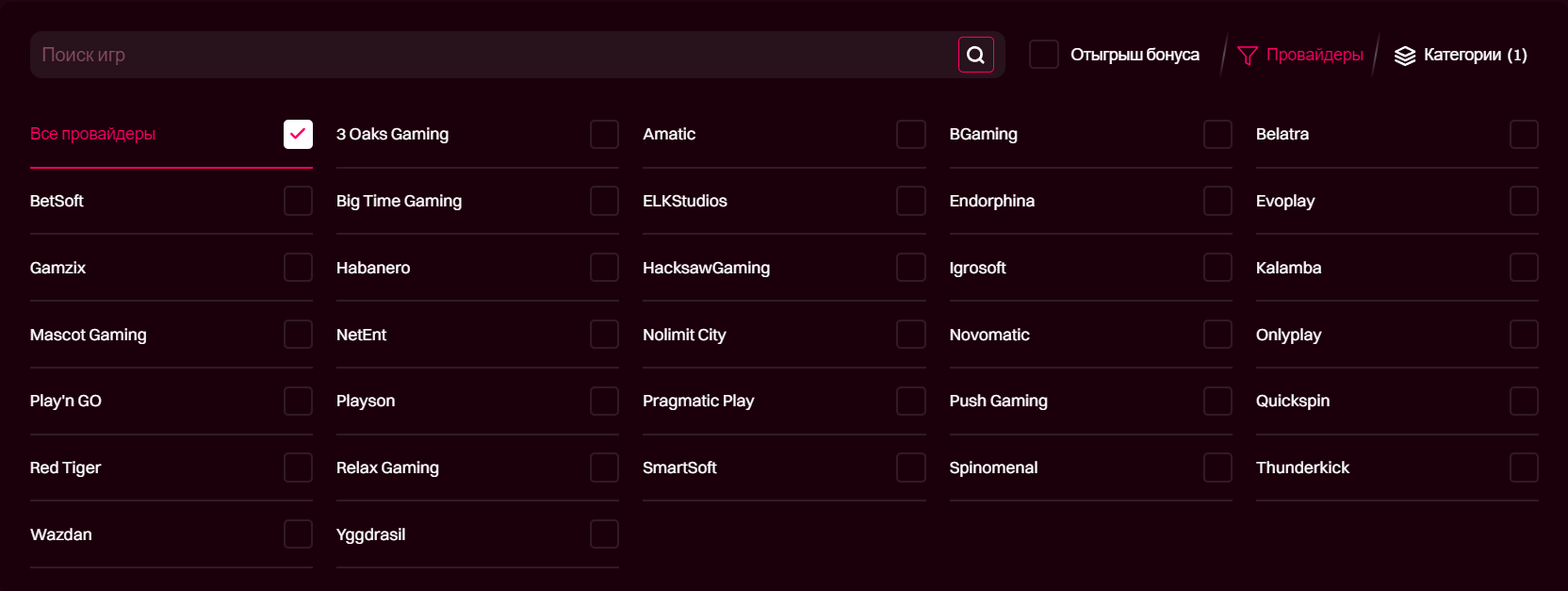Check the Amatic provider box
The width and height of the screenshot is (1568, 591).
pos(910,134)
